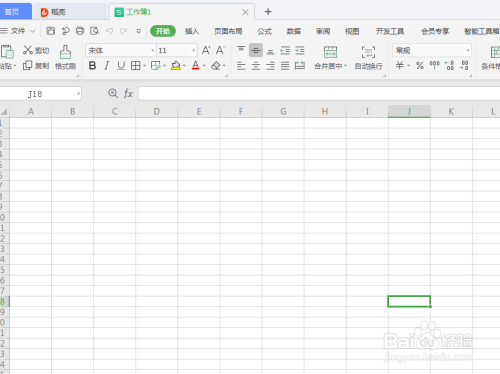Click the conditional formatting (条件格式) icon
Image resolution: width=500 pixels, height=374 pixels.
pos(495,52)
